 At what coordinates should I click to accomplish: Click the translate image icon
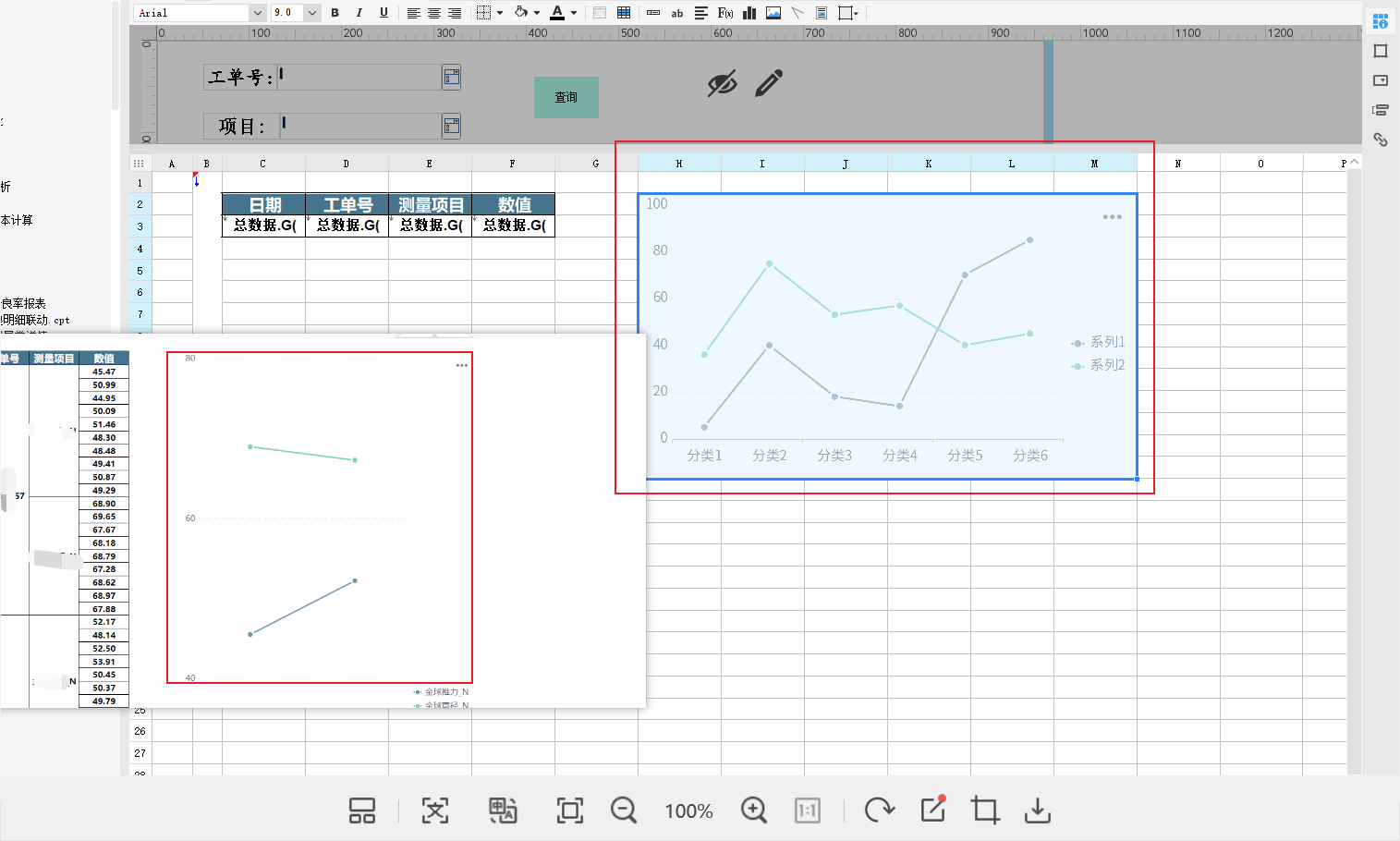(x=503, y=811)
